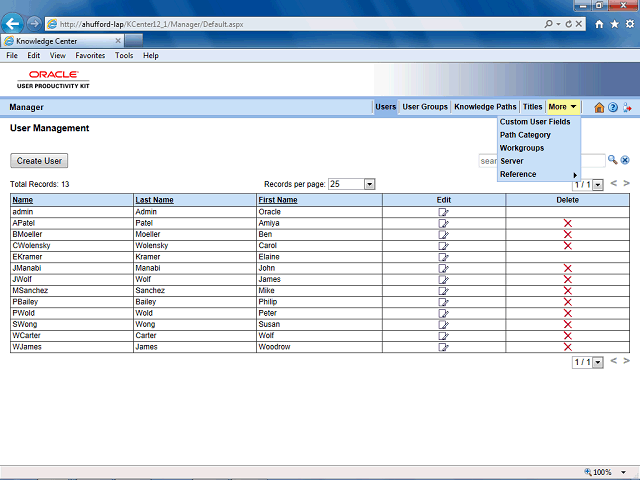Select Path Category menu item

(x=539, y=135)
